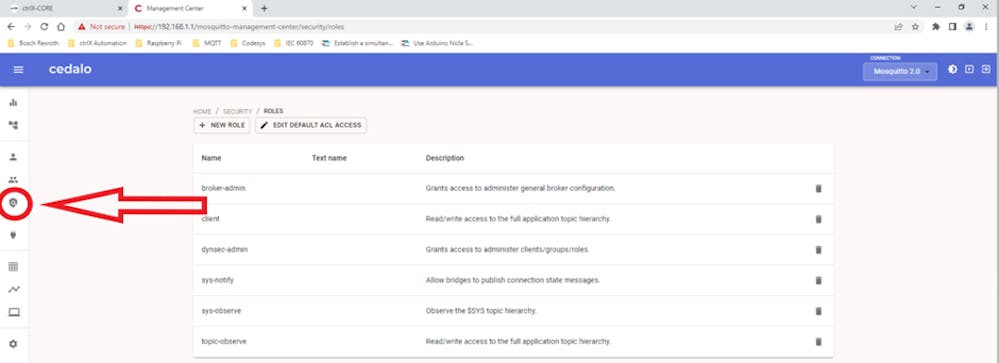
Task: Delete the sys-notify role
Action: click(x=819, y=280)
